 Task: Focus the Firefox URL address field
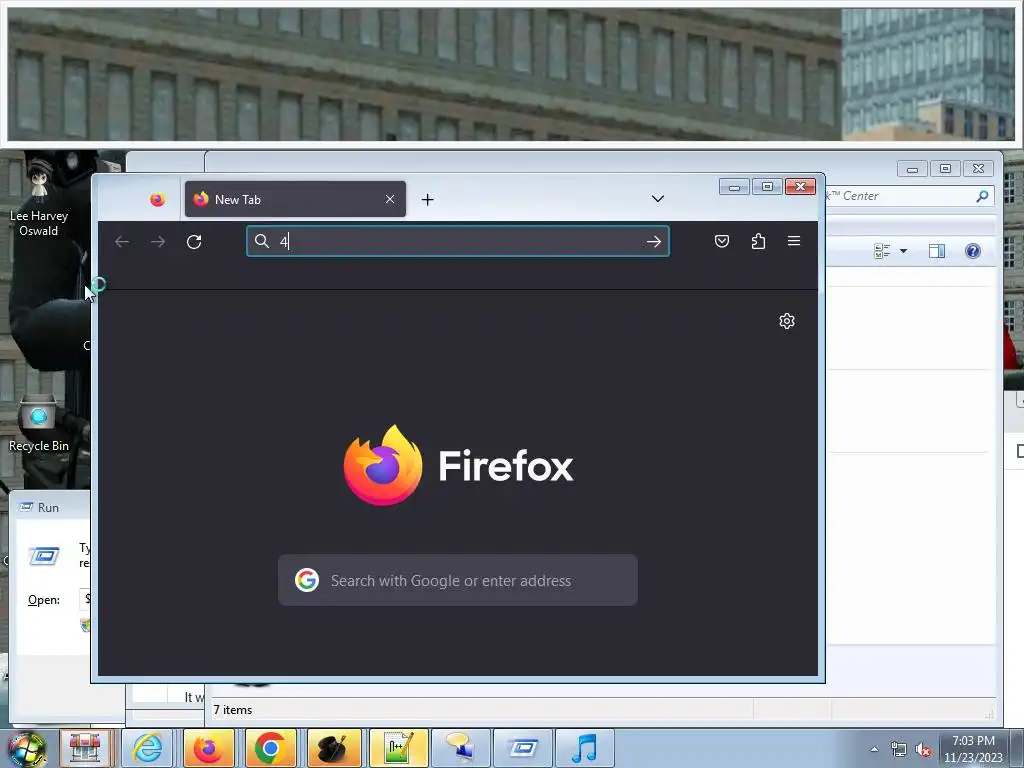coord(457,242)
